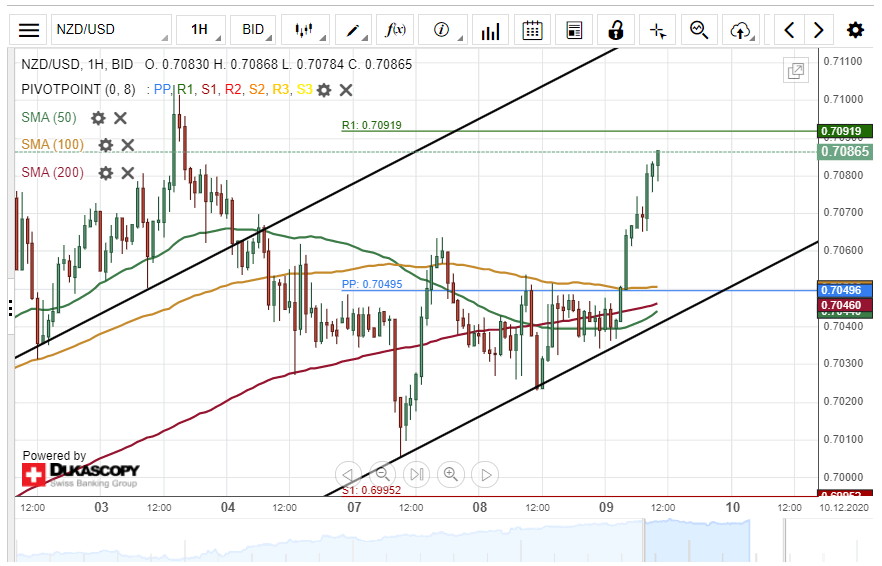
Task: Zoom out with the minus magnifier
Action: tap(382, 475)
